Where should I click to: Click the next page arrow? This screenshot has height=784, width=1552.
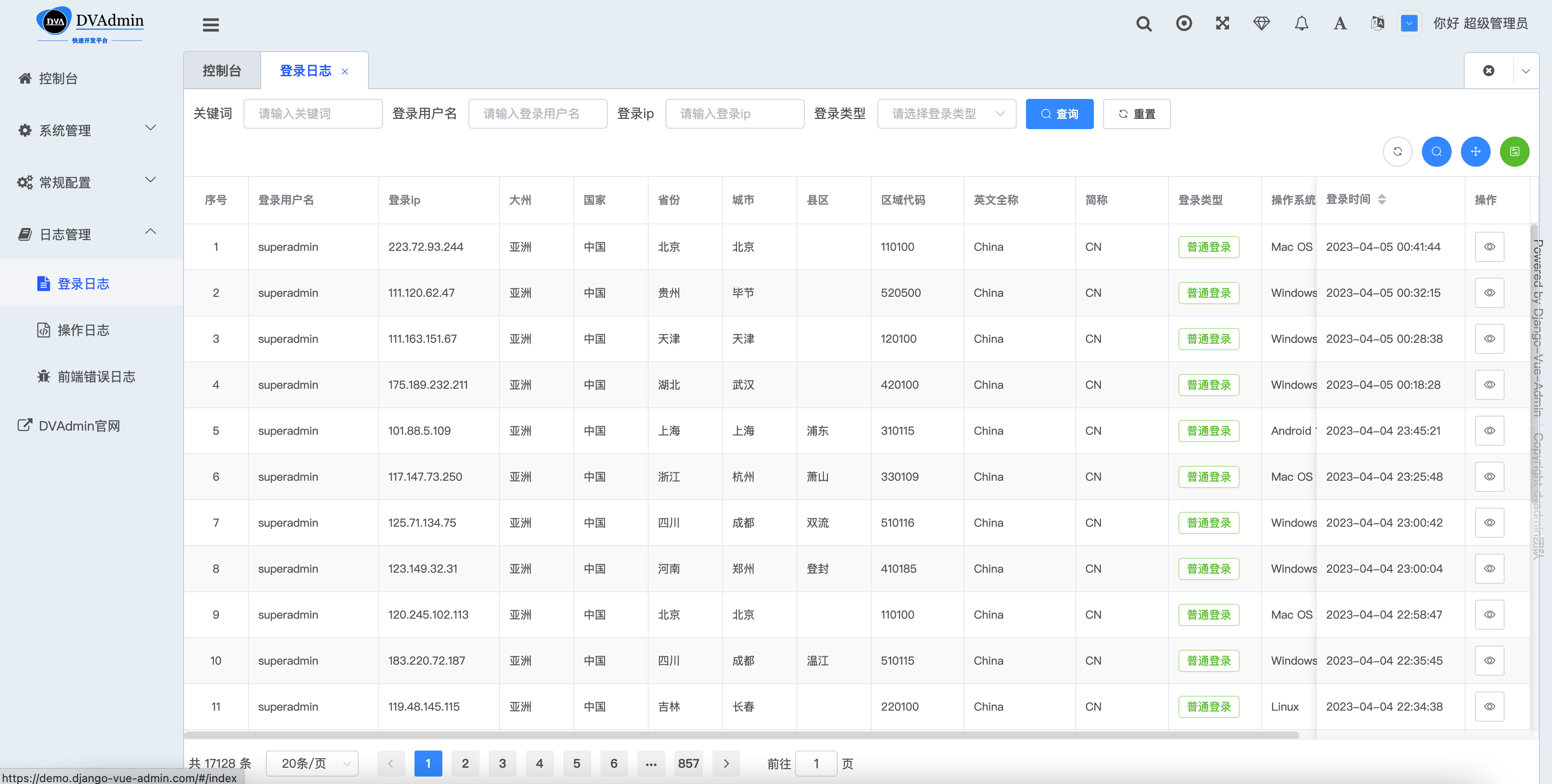(x=726, y=763)
